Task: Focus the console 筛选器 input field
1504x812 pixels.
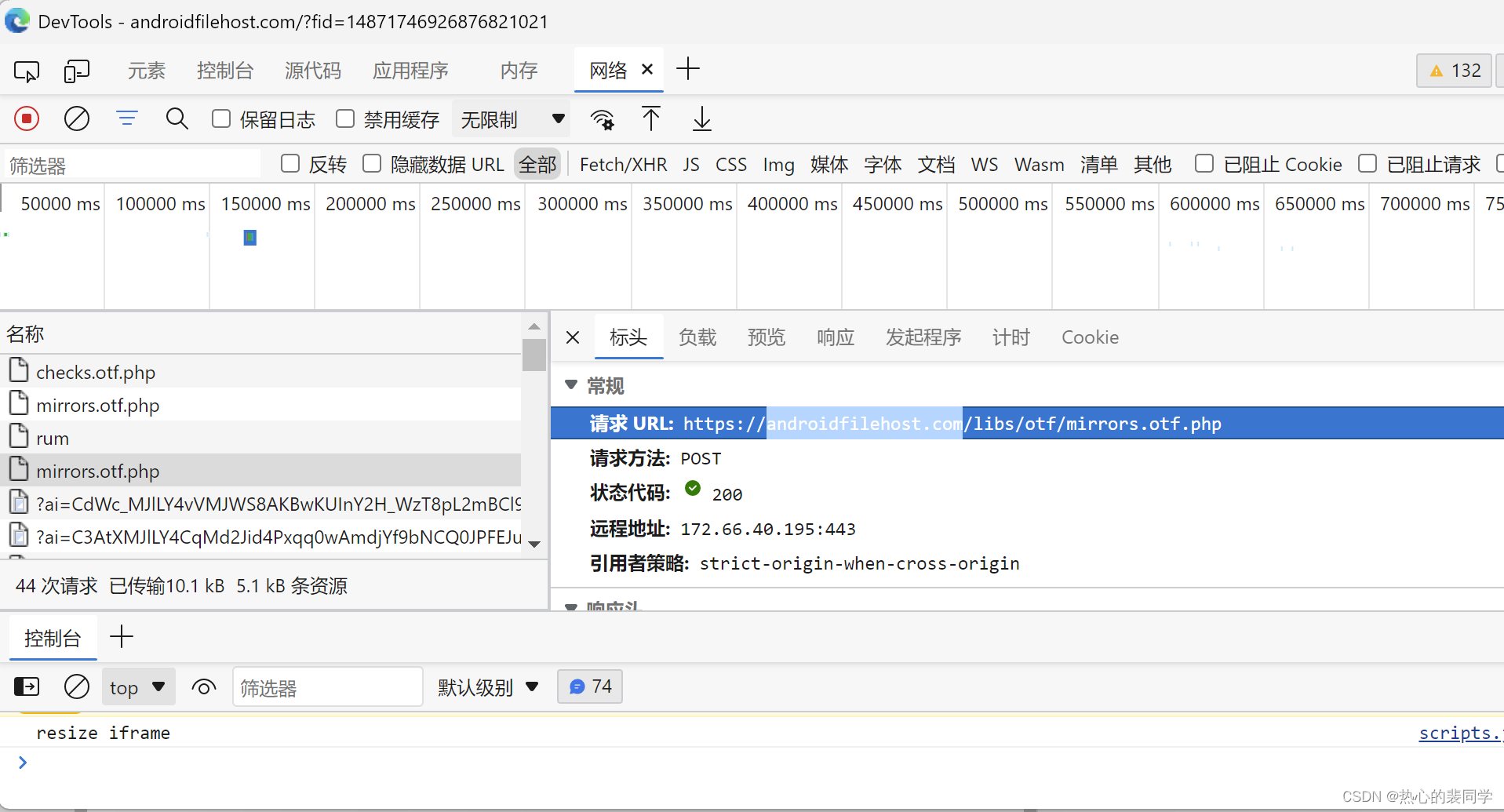Action: coord(327,687)
